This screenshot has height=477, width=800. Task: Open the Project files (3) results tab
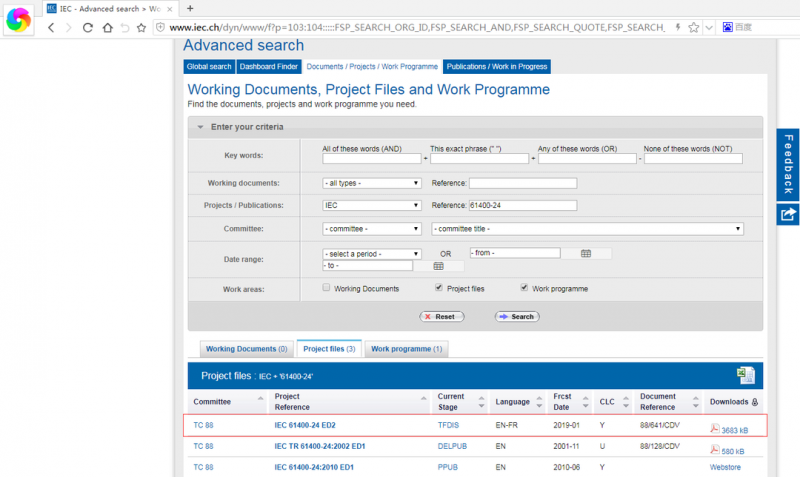point(329,349)
